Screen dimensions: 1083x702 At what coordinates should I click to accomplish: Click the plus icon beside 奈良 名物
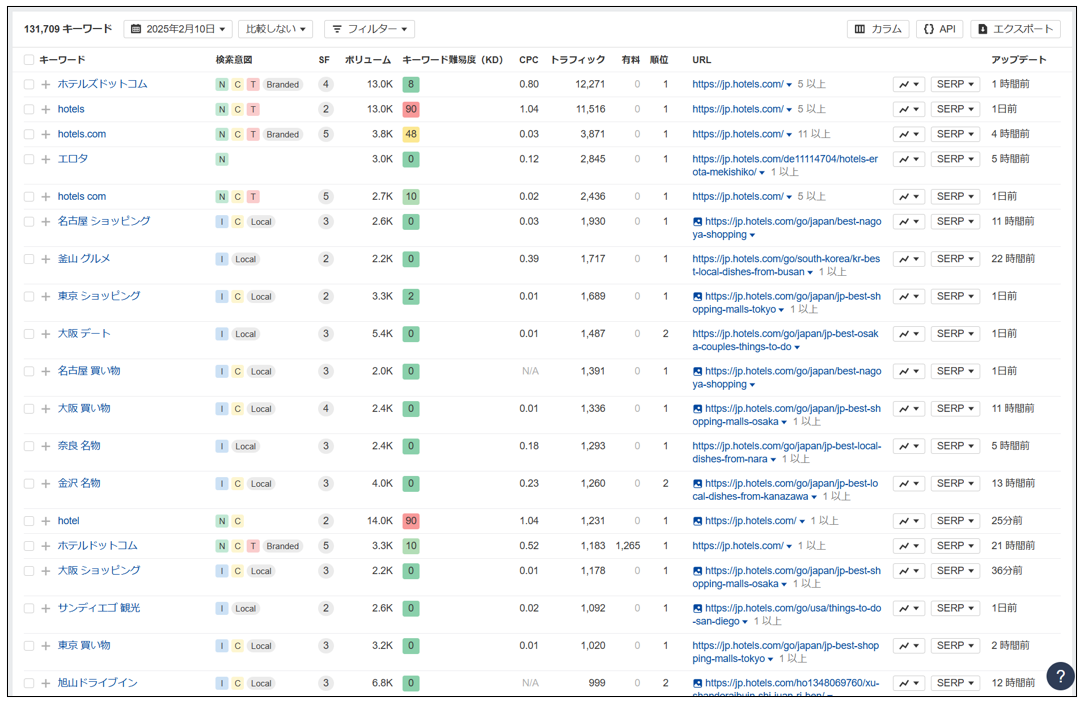46,446
